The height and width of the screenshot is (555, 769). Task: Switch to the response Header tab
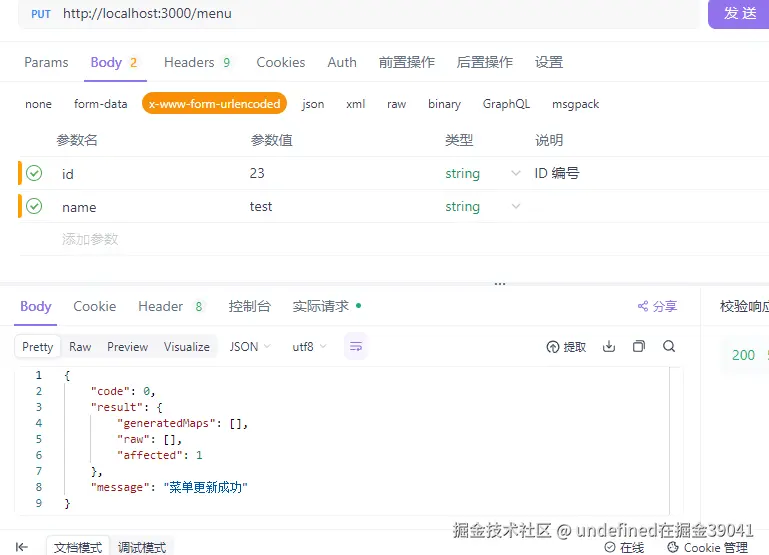(170, 306)
